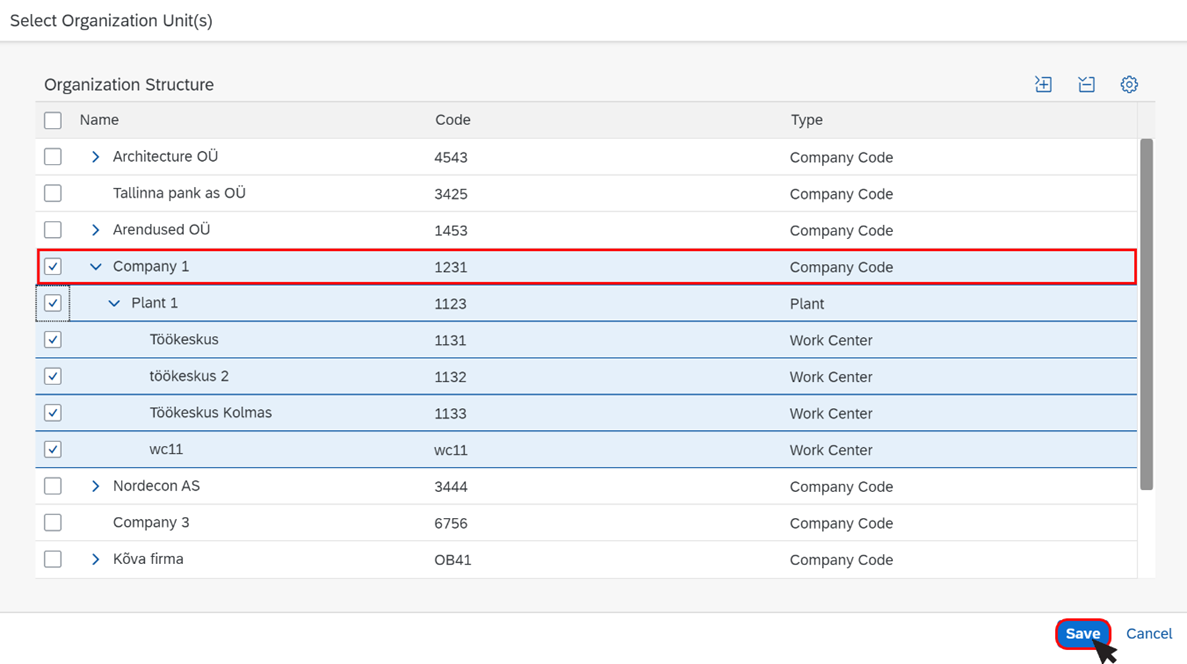Uncheck the Company 1 checkbox
This screenshot has height=664, width=1187.
(x=53, y=267)
